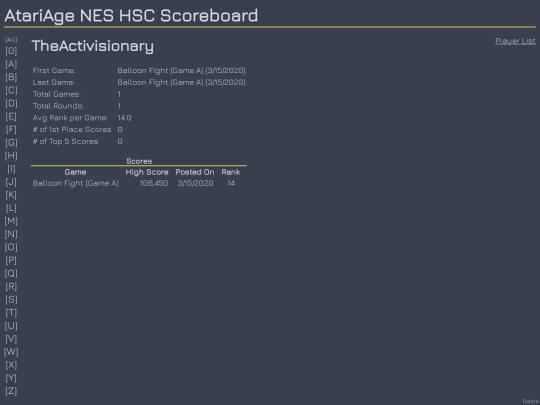Screen dimensions: 540x405
Task: Filter players by letter [S]
Action: 11,300
